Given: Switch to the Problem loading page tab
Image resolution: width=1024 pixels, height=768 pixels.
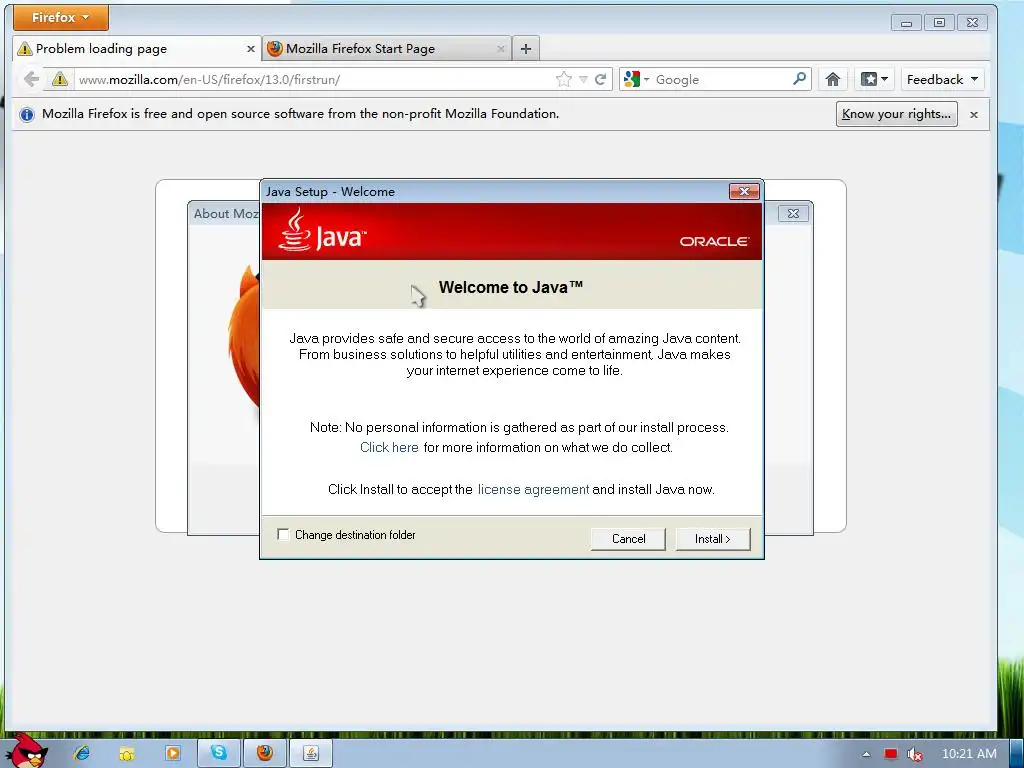Looking at the screenshot, I should (136, 48).
